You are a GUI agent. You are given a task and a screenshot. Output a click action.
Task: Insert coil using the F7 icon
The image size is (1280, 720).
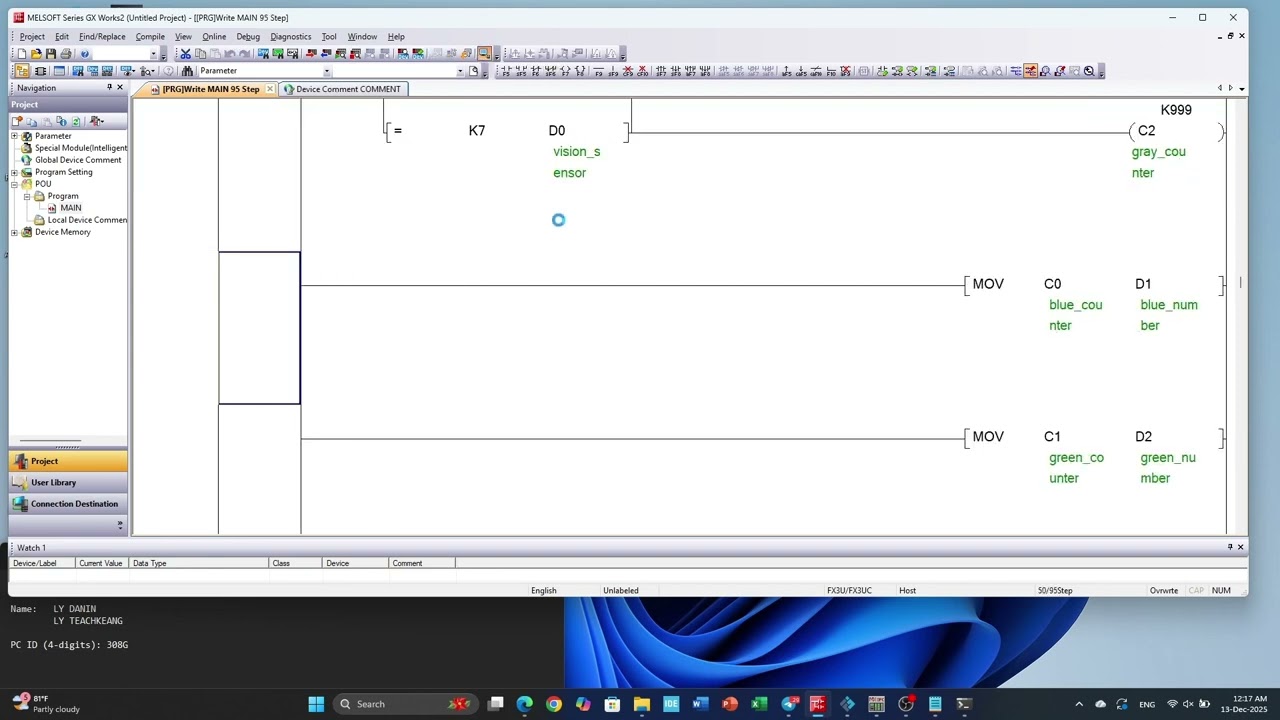coord(565,71)
